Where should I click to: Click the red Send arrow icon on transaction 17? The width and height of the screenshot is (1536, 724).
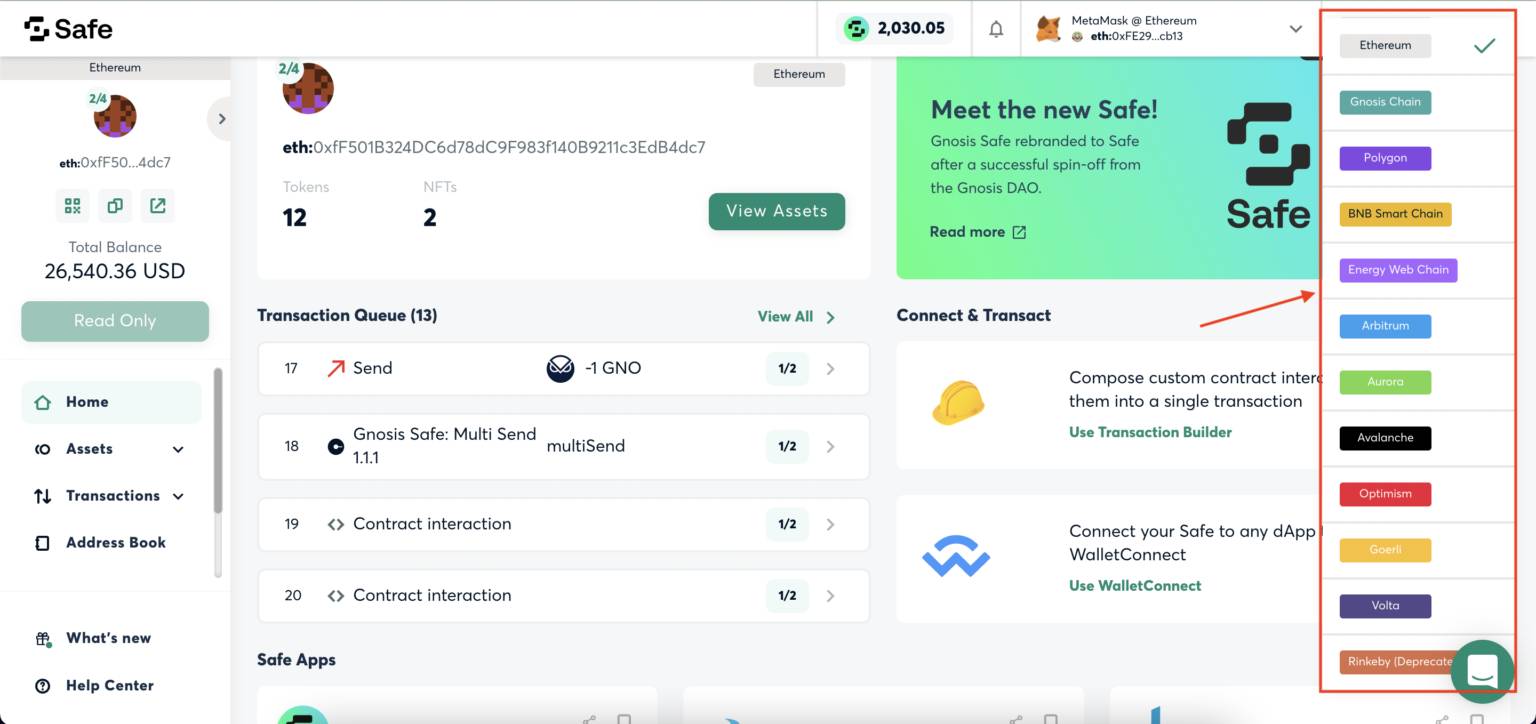[337, 368]
